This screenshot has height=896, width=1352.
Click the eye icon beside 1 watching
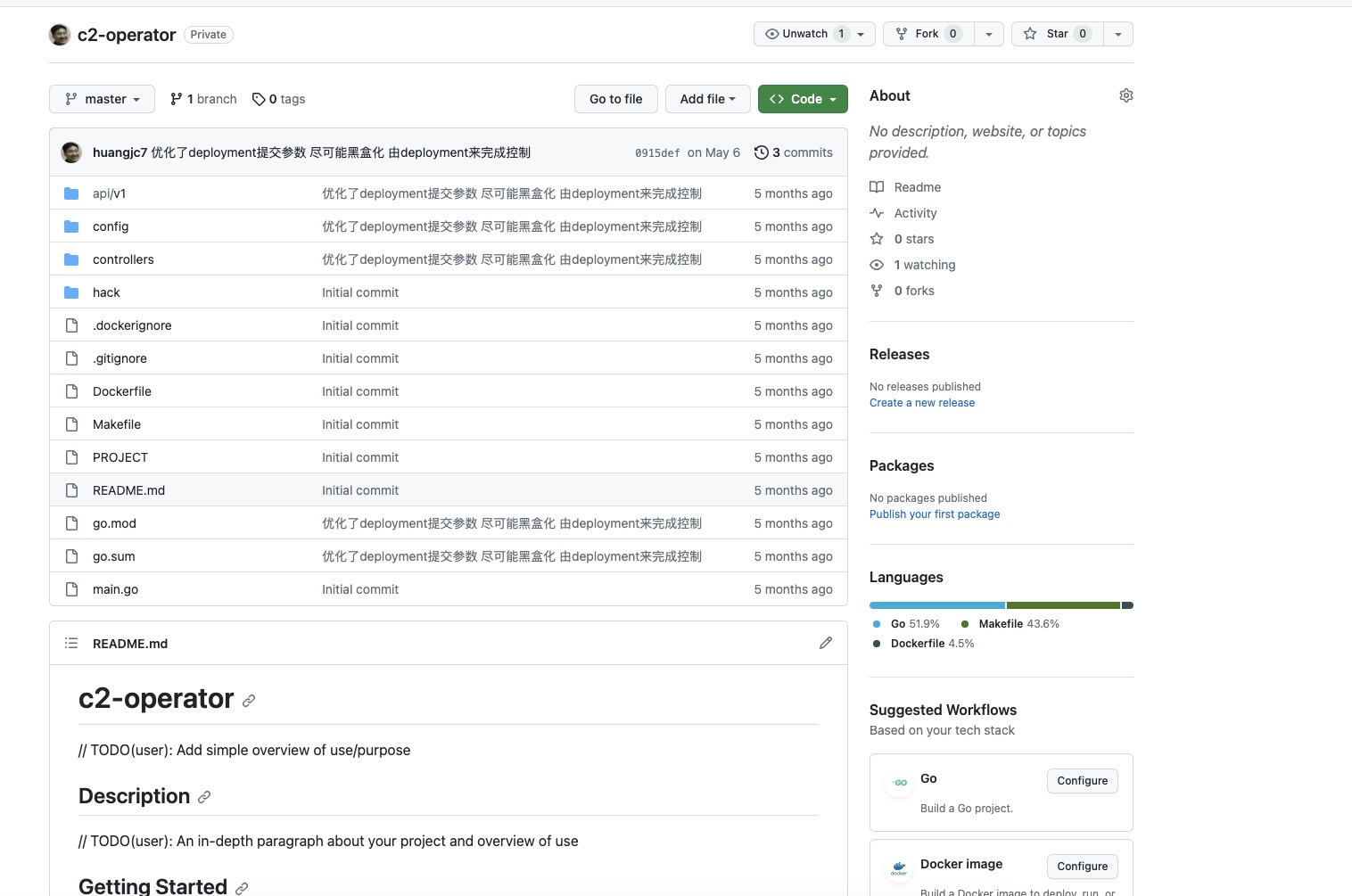(877, 265)
